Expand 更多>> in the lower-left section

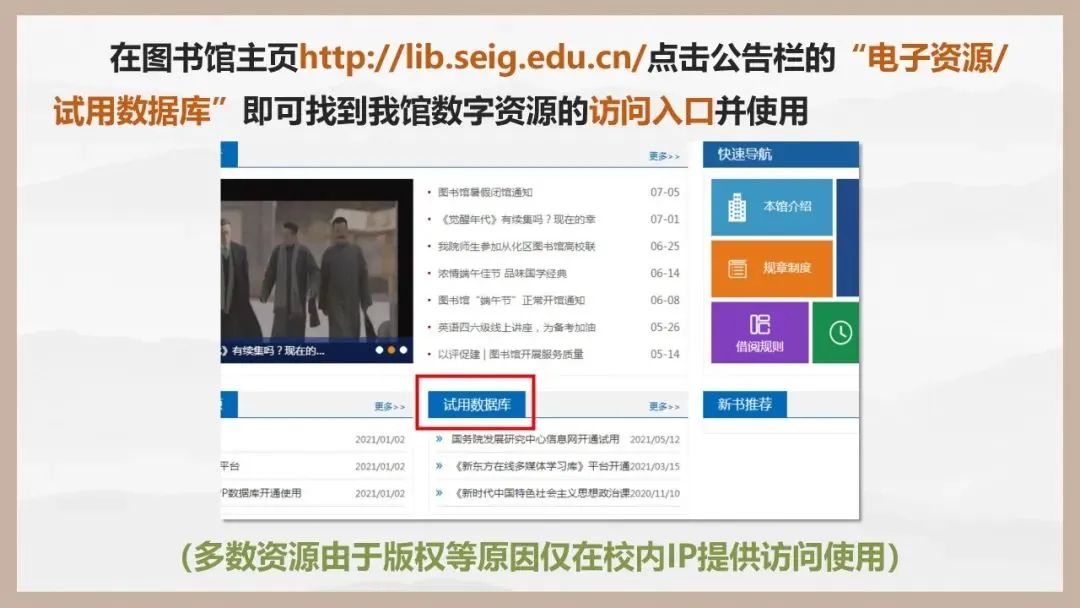click(x=390, y=406)
